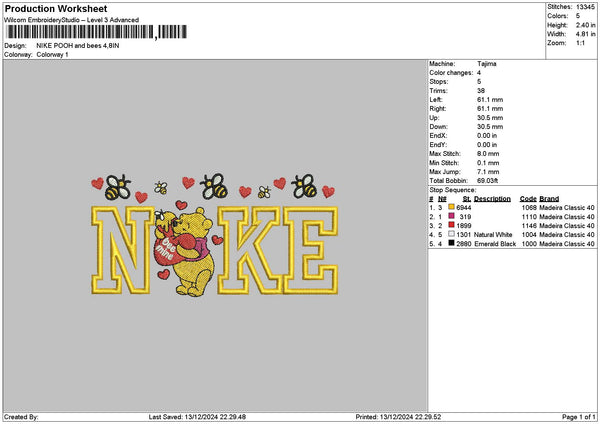Click the 'Emerald Black' description

(495, 244)
